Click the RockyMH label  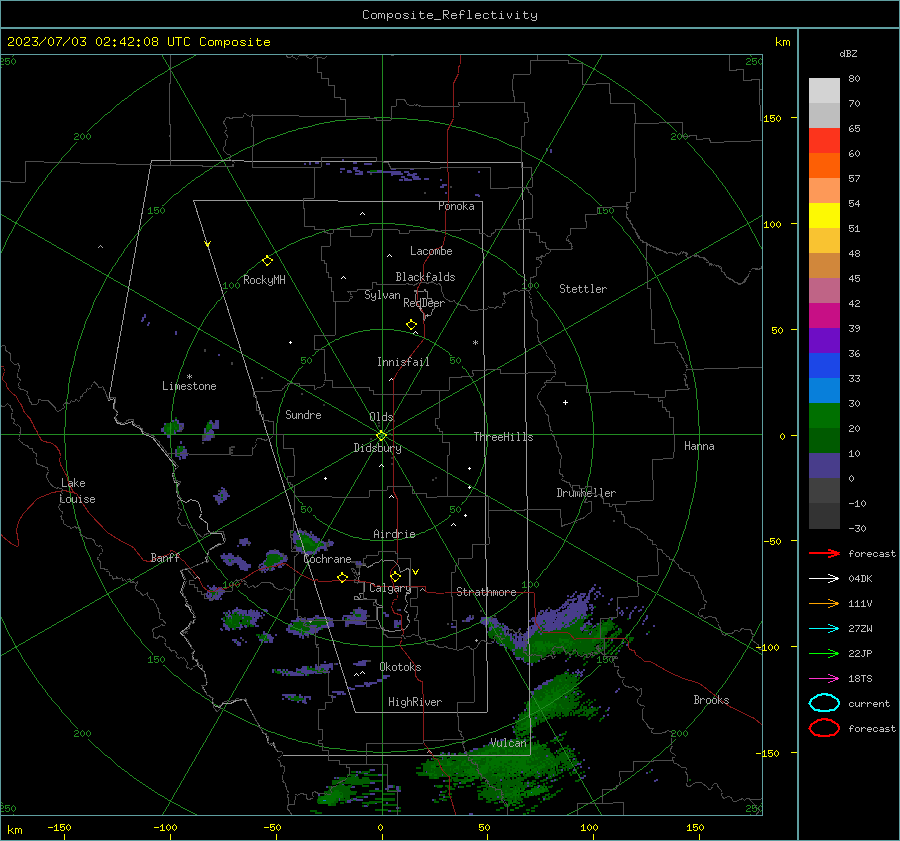[264, 280]
